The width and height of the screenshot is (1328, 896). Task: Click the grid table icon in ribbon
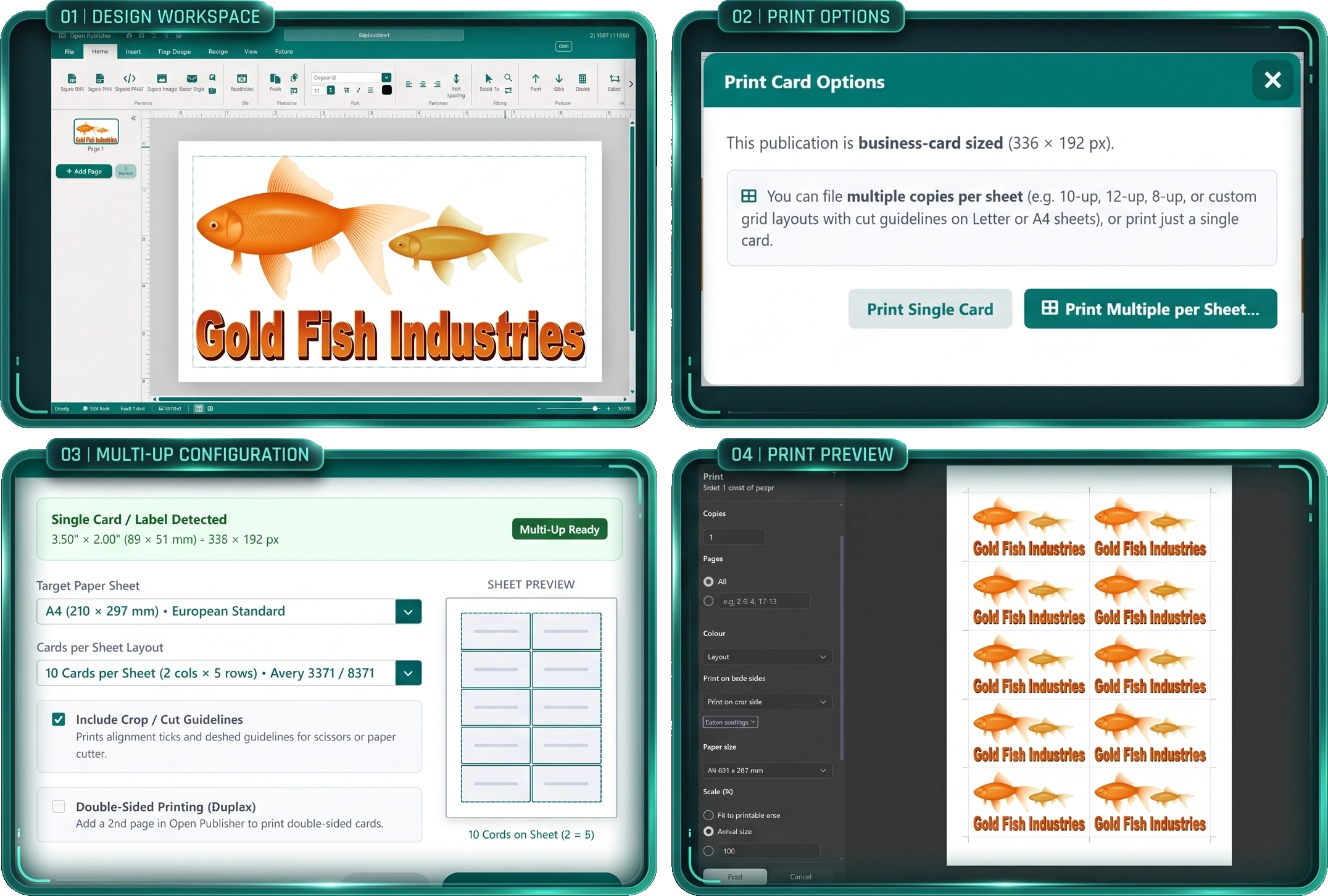583,78
